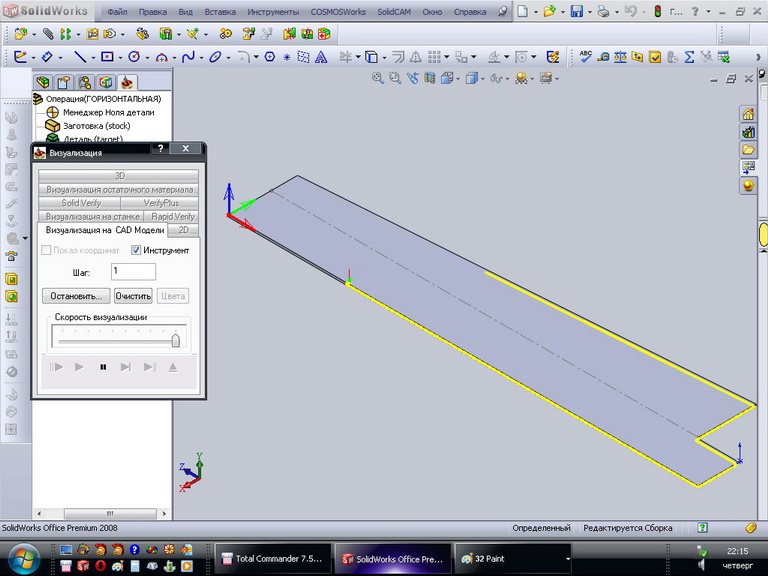Click the Шаг step input field
The width and height of the screenshot is (768, 576).
tap(133, 271)
